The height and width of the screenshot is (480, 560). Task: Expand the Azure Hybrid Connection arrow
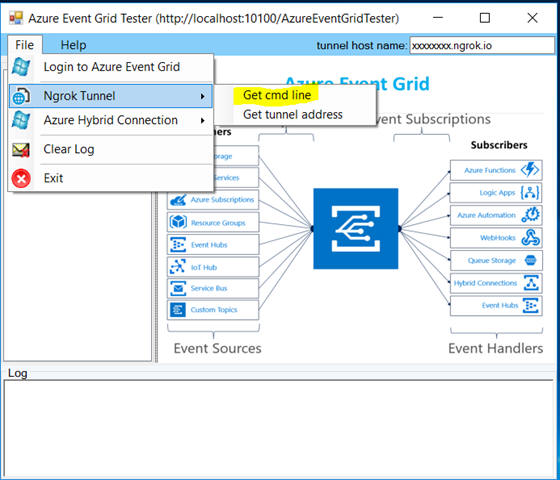pyautogui.click(x=202, y=121)
